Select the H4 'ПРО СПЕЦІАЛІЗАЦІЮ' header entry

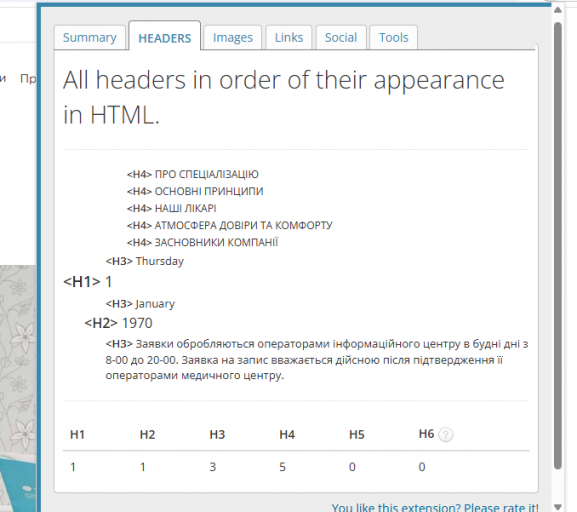click(192, 174)
